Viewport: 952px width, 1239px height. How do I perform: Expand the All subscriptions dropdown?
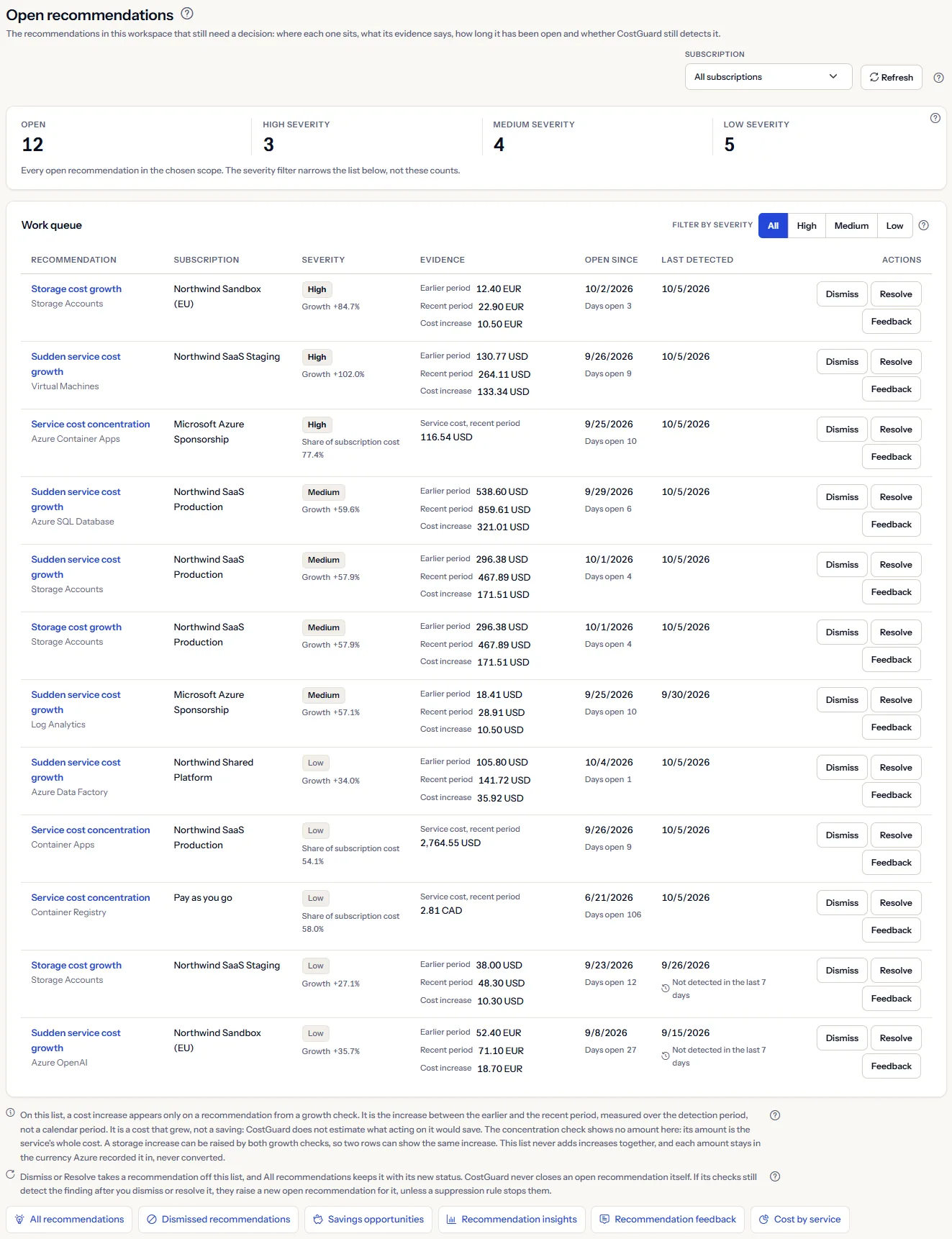pos(769,77)
